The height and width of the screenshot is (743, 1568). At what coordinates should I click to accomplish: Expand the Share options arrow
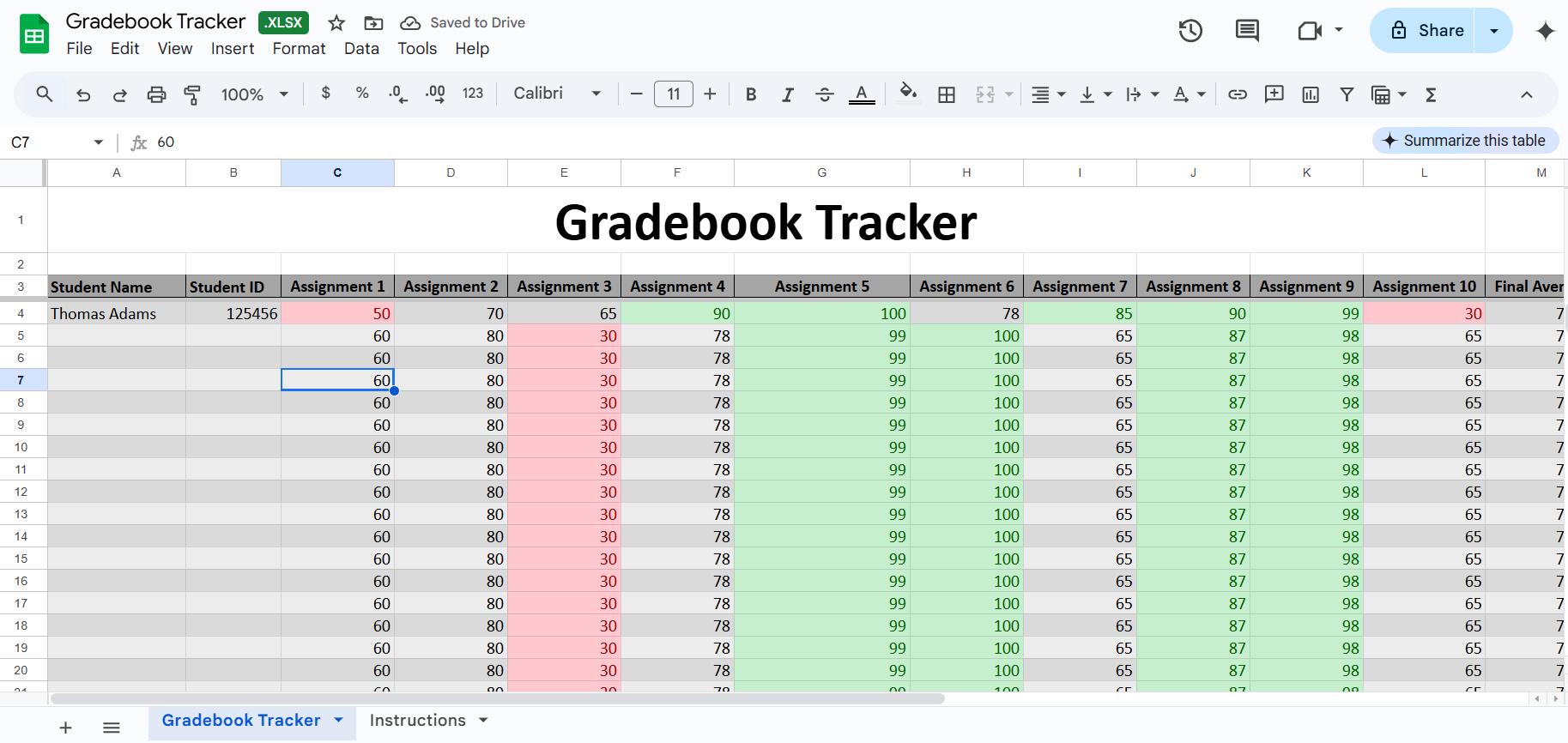click(1494, 31)
